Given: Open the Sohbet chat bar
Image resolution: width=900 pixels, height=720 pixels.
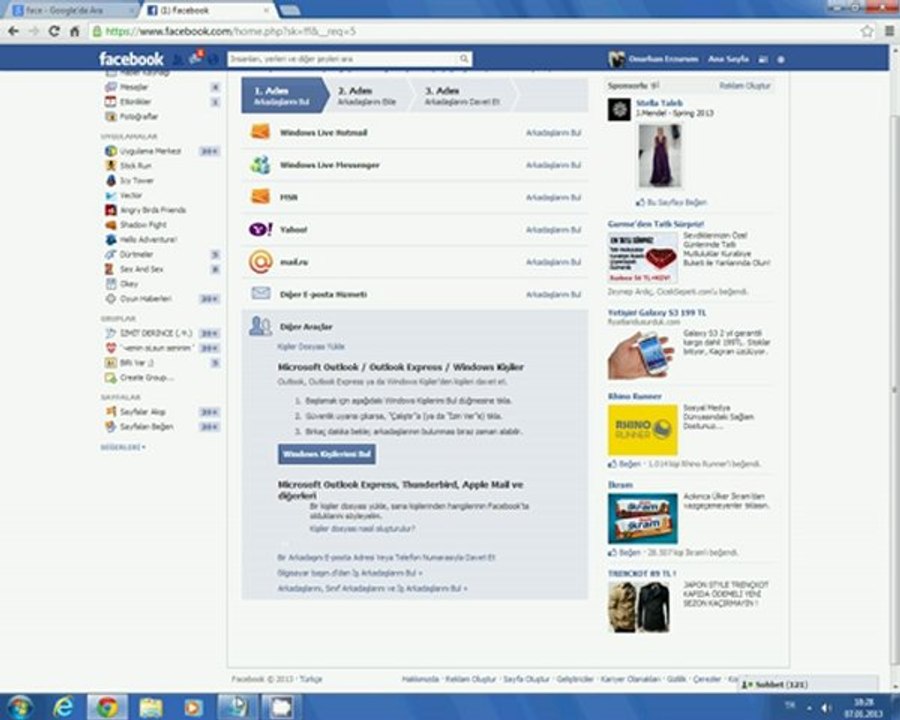Looking at the screenshot, I should point(808,684).
